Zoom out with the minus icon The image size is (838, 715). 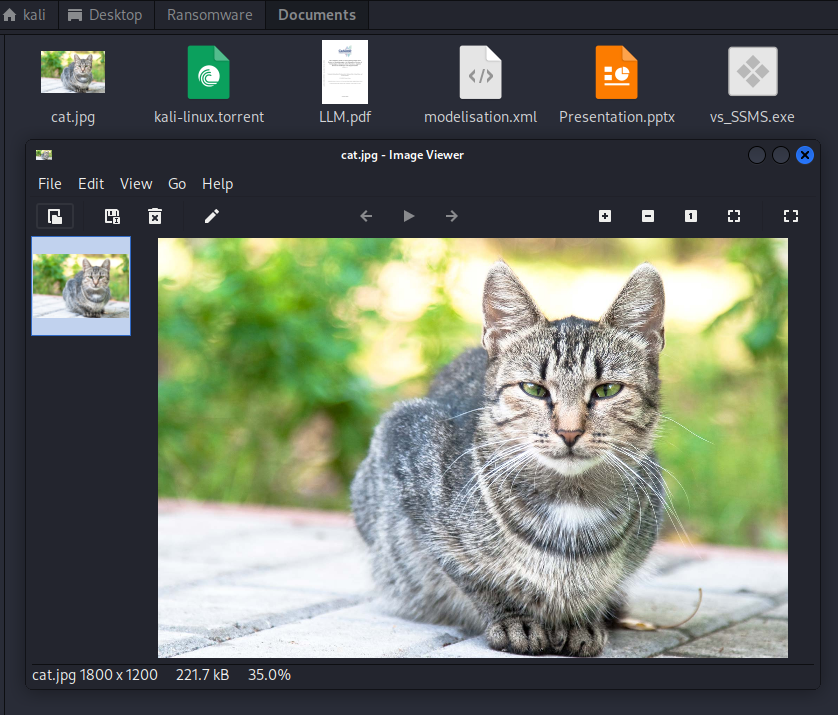[648, 216]
